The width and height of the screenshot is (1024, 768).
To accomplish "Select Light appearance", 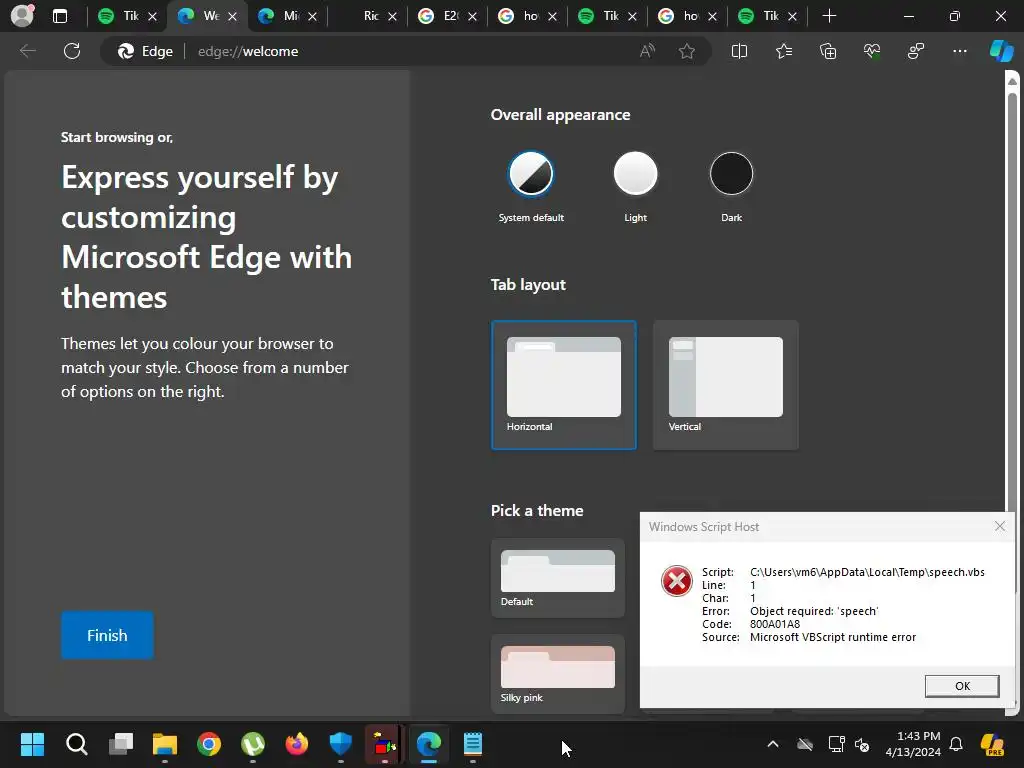I will click(635, 174).
